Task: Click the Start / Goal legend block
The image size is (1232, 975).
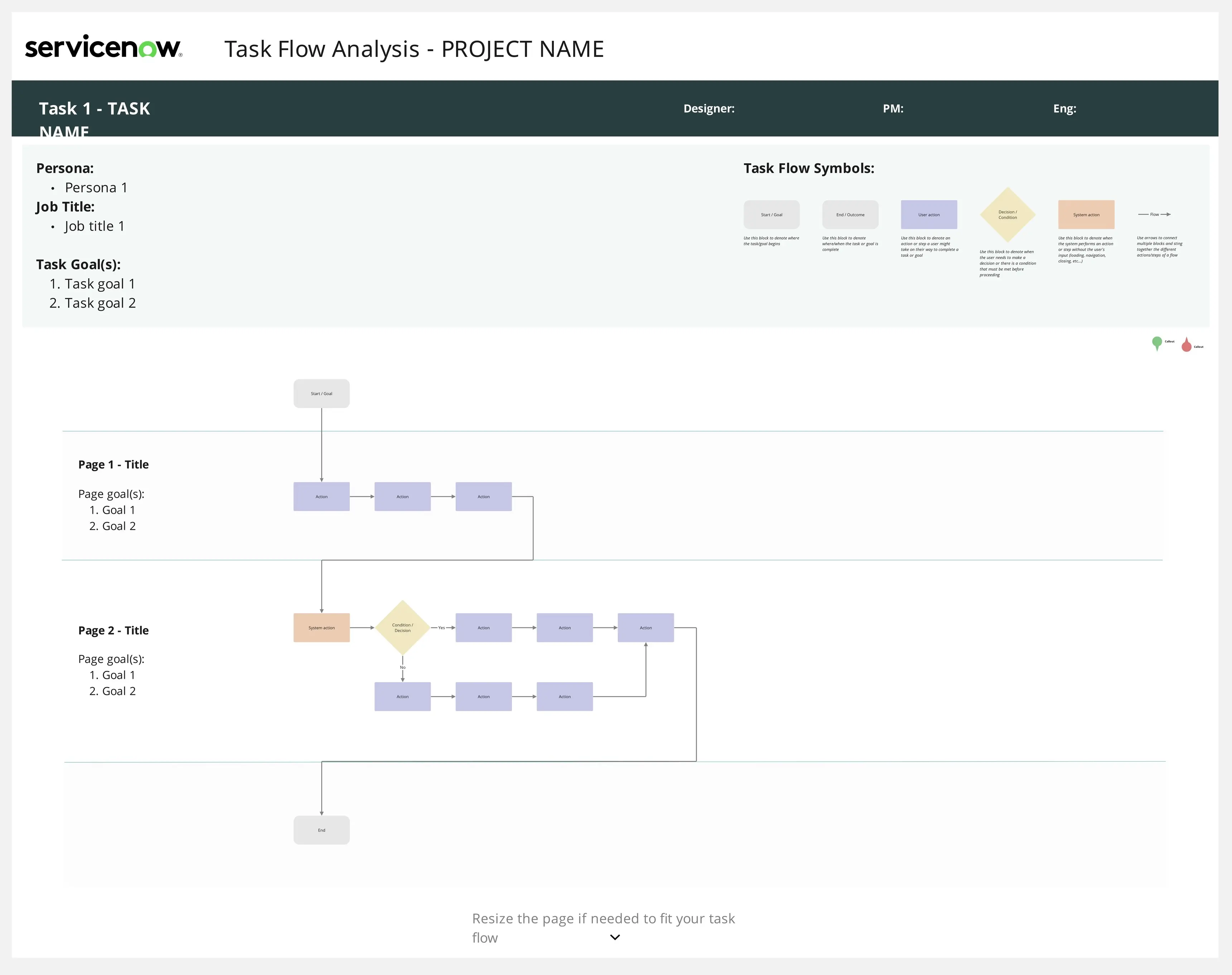Action: 771,214
